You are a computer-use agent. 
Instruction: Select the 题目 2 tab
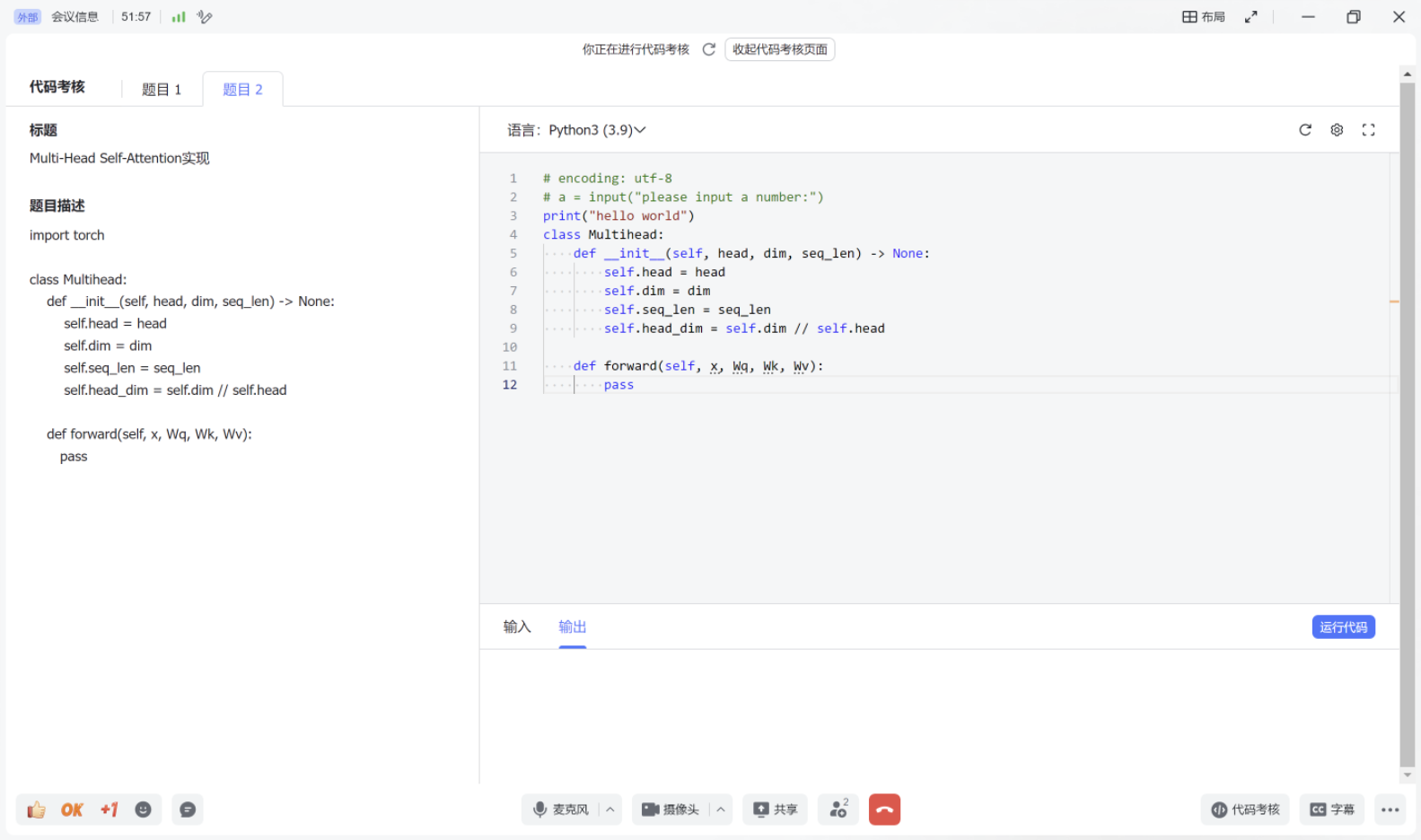click(242, 89)
